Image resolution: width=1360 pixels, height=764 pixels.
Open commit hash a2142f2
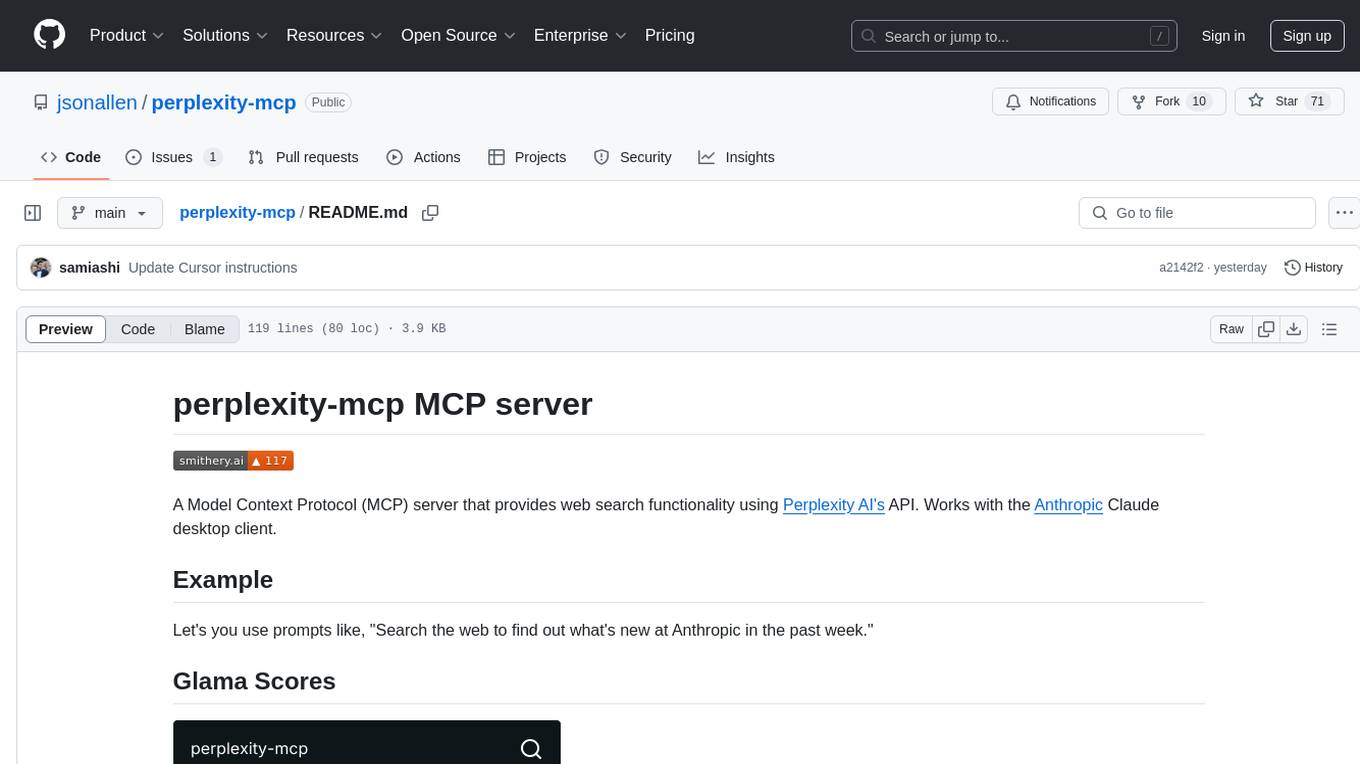1181,268
